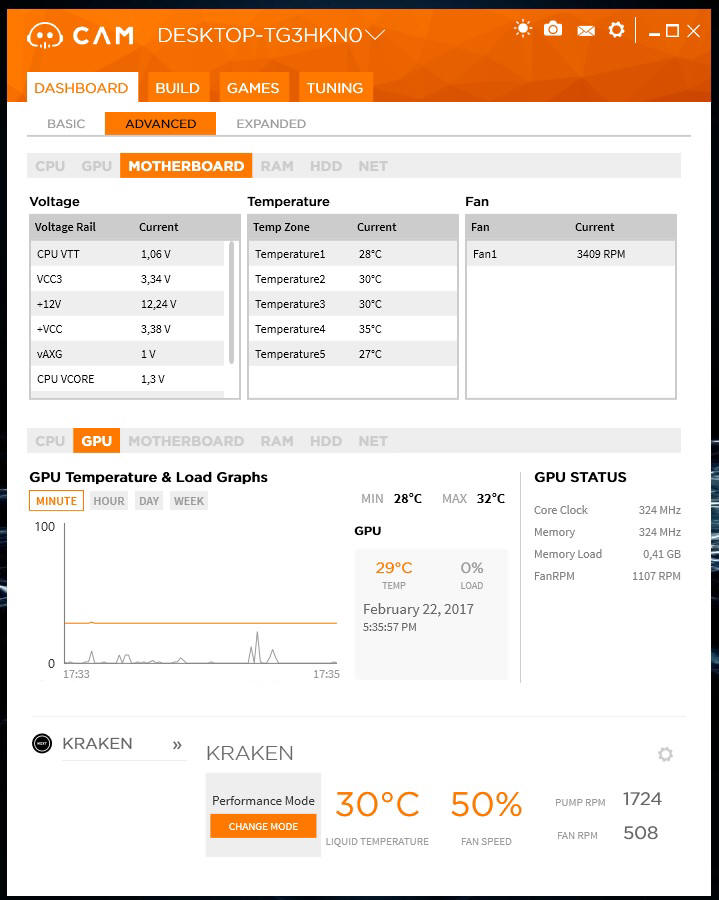Select the +VCC voltage row

pyautogui.click(x=127, y=329)
